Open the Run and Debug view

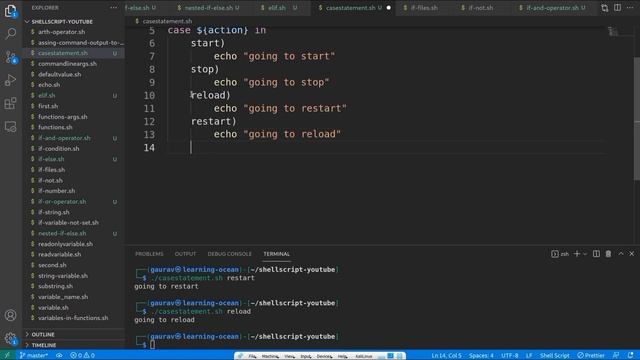[11, 80]
